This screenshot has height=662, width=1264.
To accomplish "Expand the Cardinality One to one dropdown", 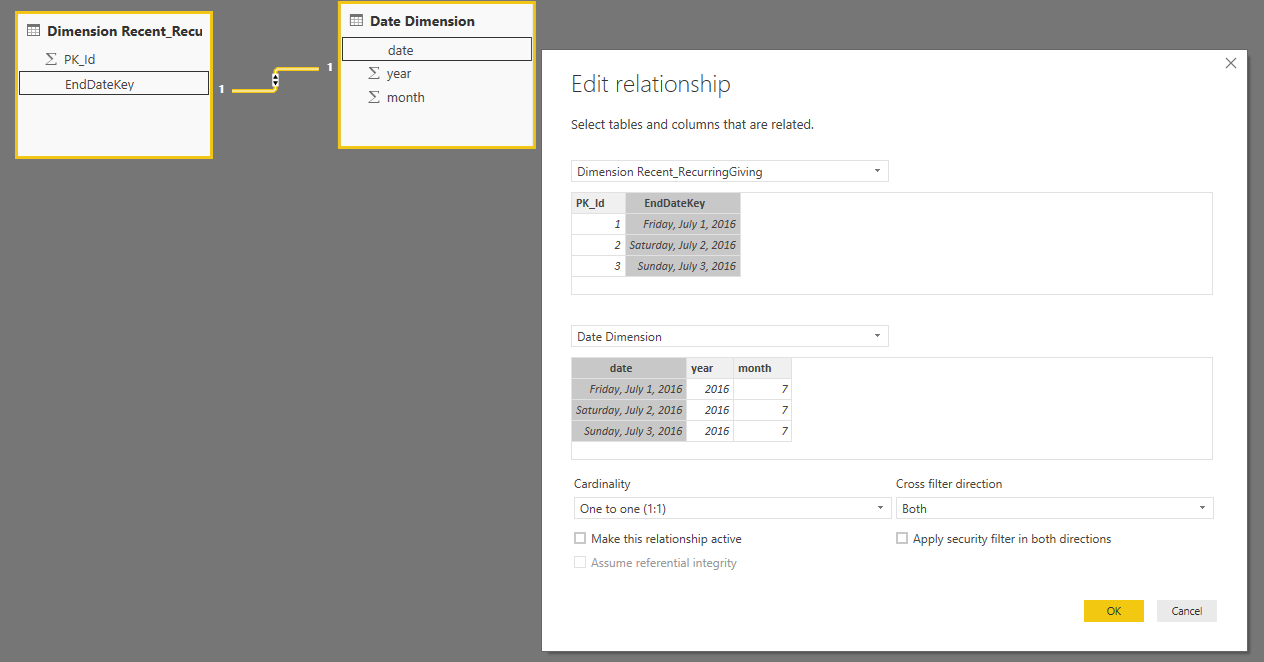I will click(732, 508).
